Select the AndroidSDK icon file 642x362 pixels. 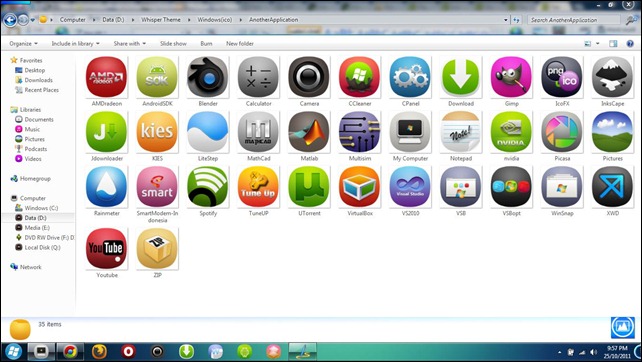[x=157, y=77]
